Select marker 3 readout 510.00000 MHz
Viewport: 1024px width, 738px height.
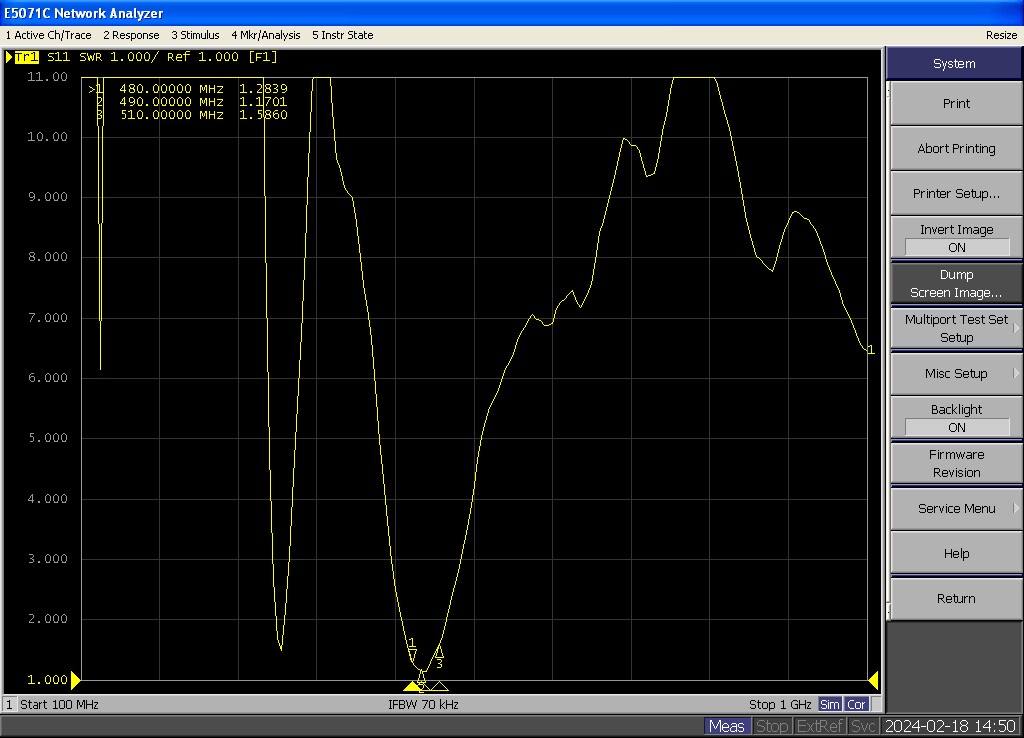pos(191,115)
